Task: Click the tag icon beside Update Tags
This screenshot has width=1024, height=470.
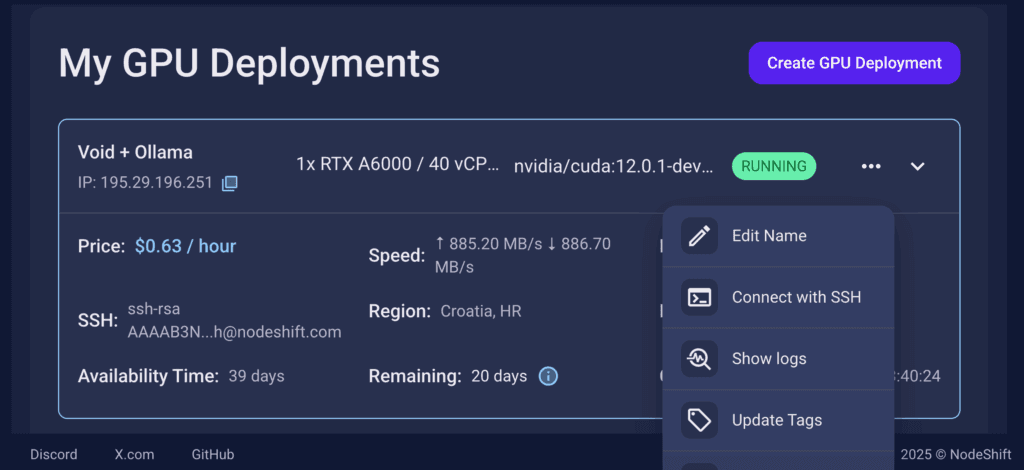Action: tap(699, 420)
